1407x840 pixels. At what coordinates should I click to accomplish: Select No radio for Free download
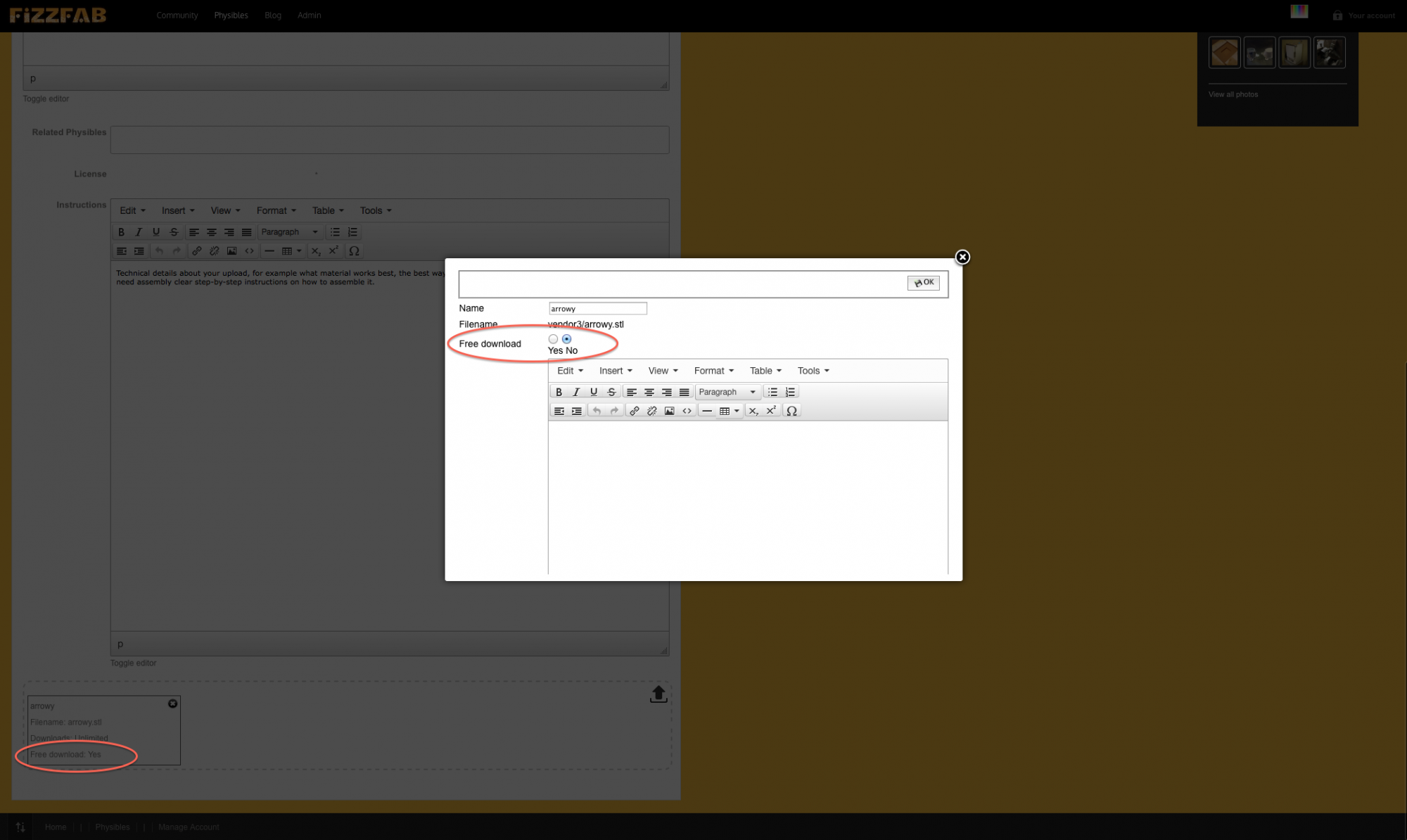pyautogui.click(x=566, y=339)
